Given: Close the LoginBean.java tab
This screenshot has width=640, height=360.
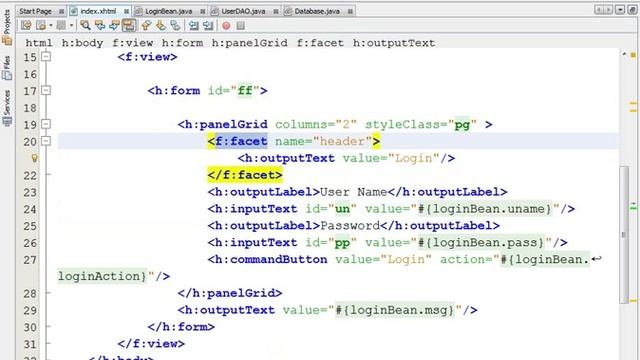Looking at the screenshot, I should click(203, 11).
